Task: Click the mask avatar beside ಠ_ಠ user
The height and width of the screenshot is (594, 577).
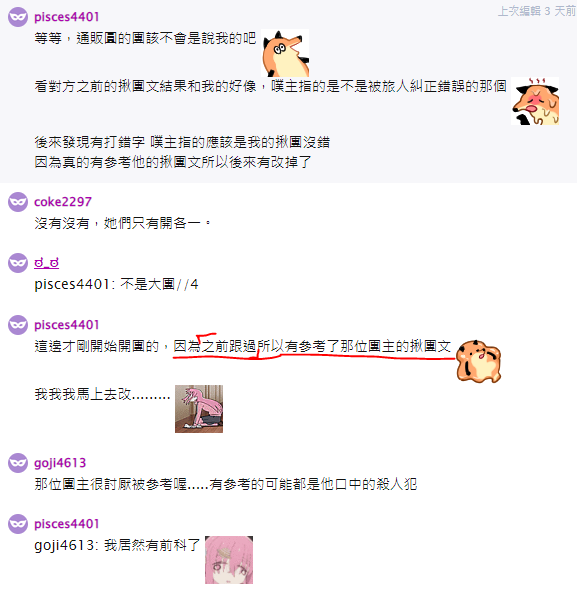Action: [18, 263]
